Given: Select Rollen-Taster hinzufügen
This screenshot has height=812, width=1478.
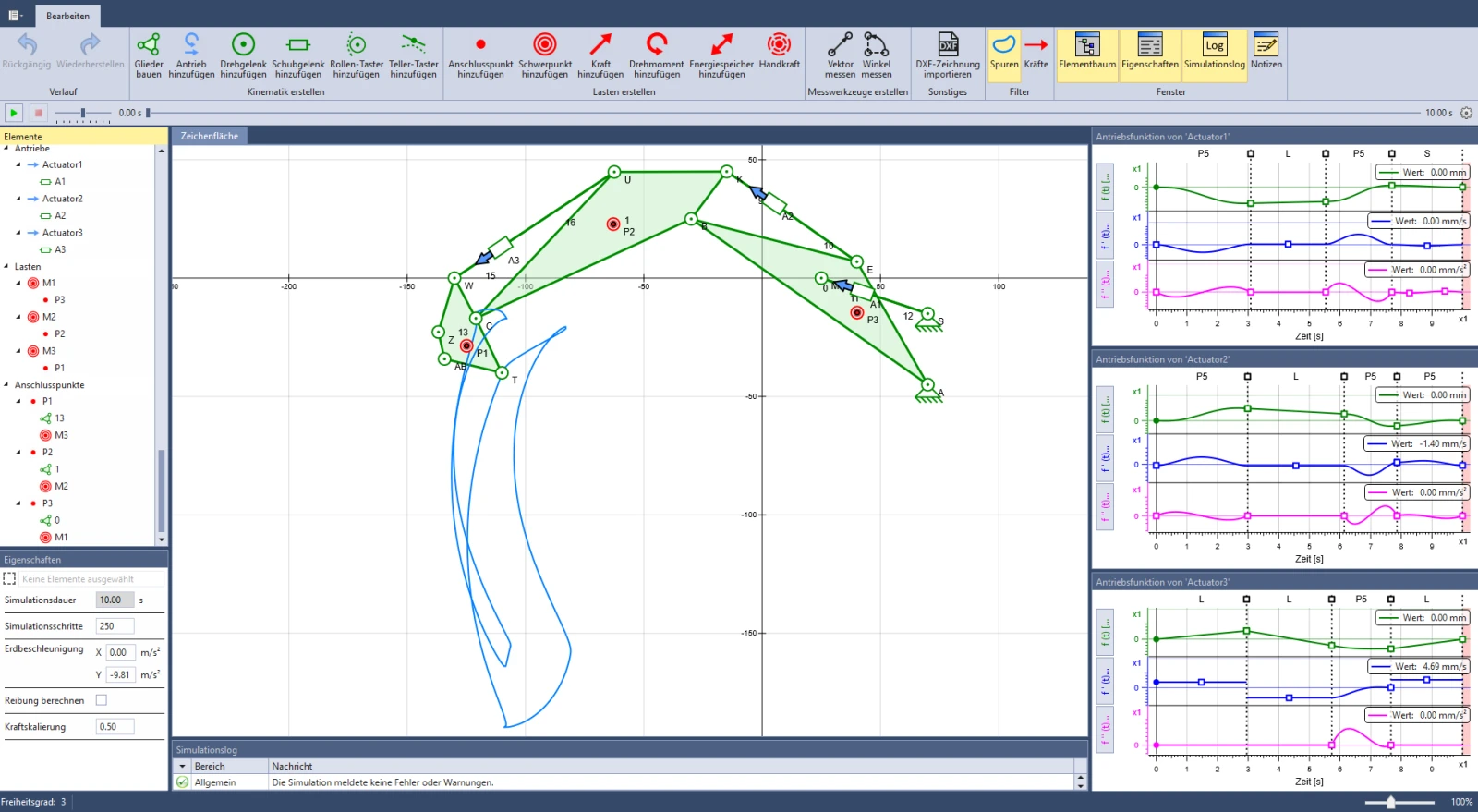Looking at the screenshot, I should coord(357,55).
